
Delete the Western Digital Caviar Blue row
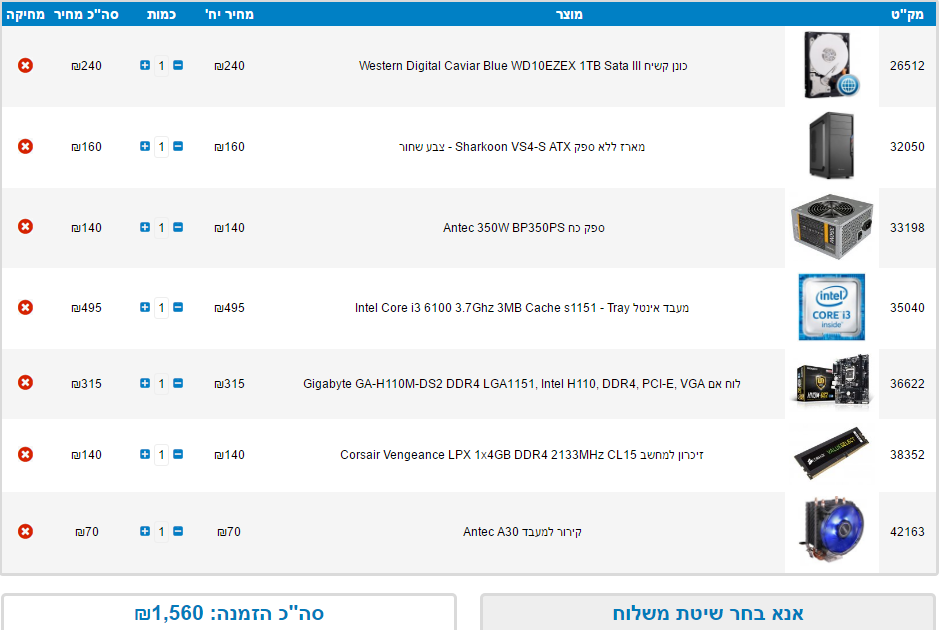click(x=25, y=65)
